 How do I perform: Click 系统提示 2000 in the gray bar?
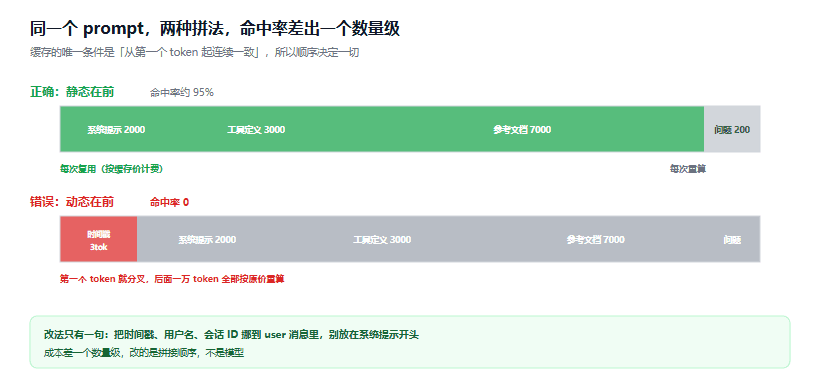(x=207, y=240)
